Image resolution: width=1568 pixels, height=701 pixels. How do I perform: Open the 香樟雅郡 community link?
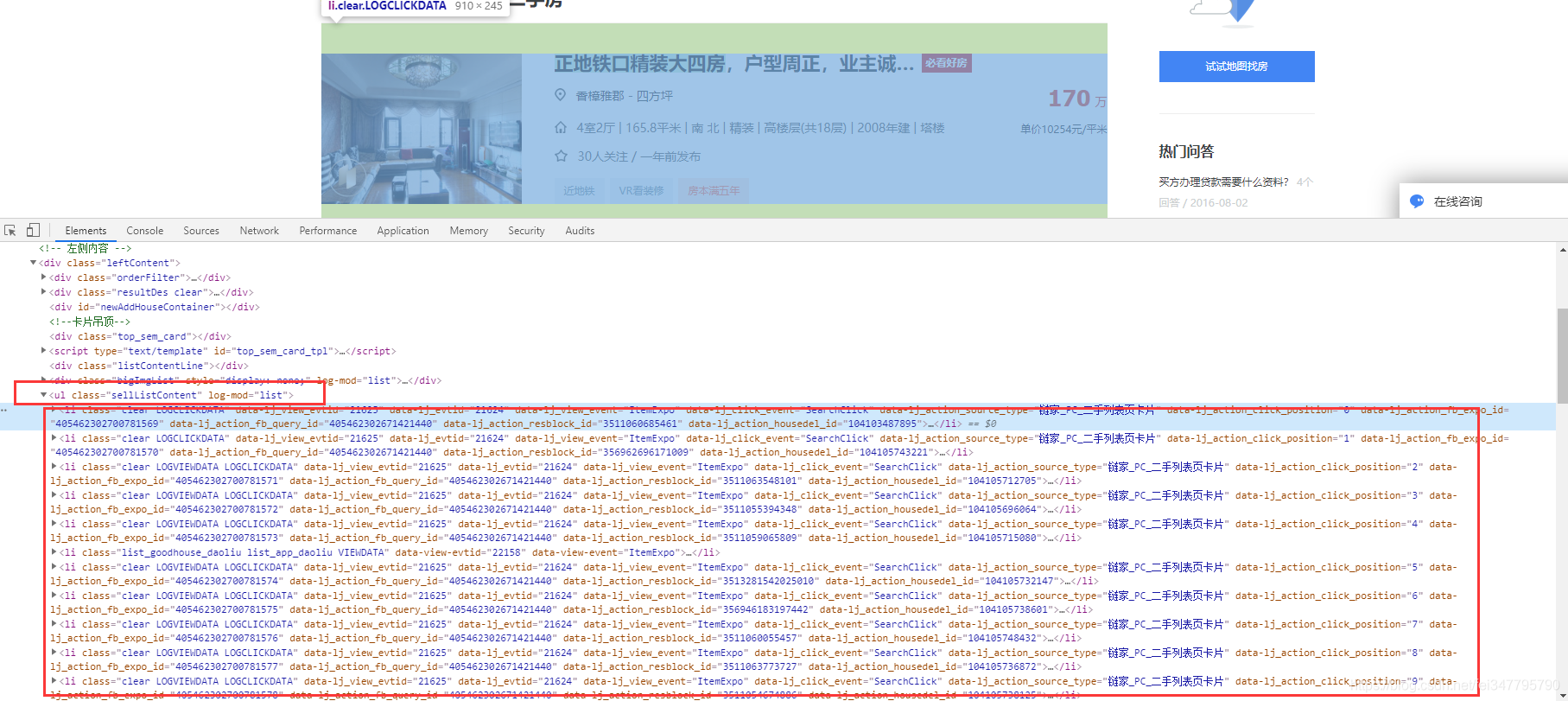point(600,96)
